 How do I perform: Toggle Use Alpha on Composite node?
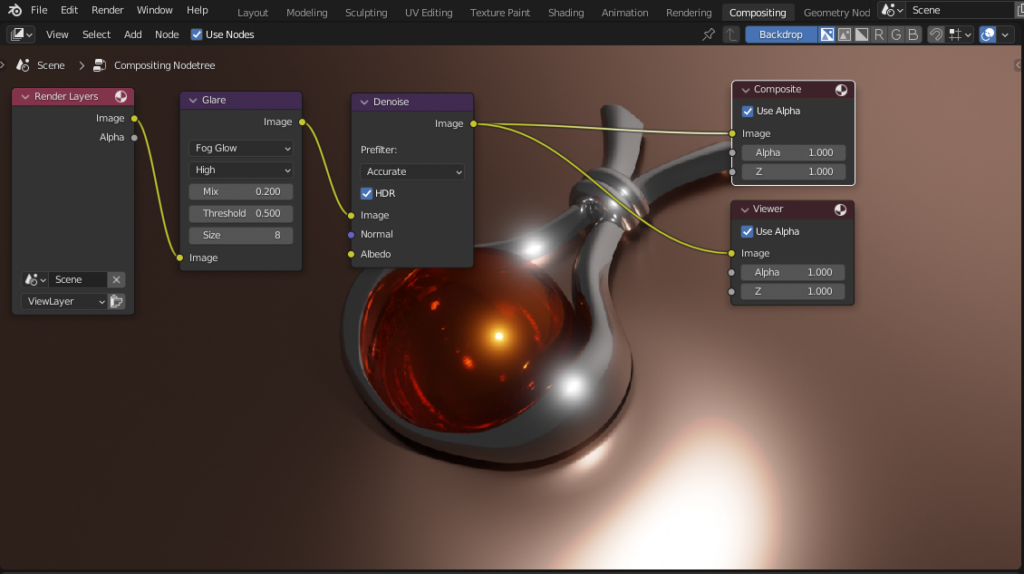(748, 111)
